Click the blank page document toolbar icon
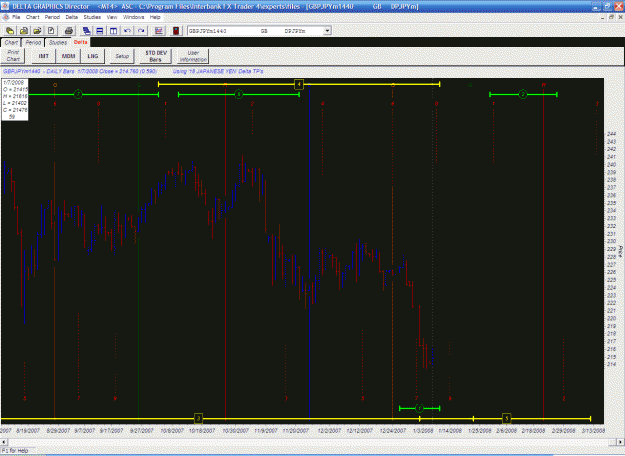The image size is (625, 456). tap(51, 31)
